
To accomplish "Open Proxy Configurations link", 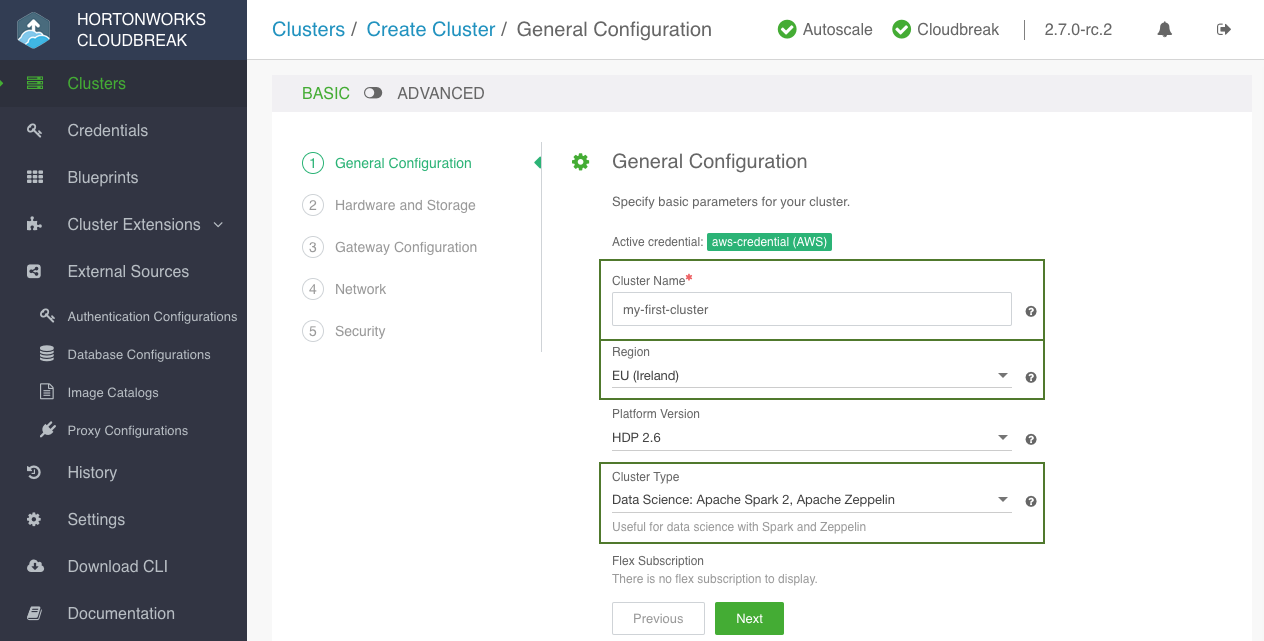I will 128,430.
